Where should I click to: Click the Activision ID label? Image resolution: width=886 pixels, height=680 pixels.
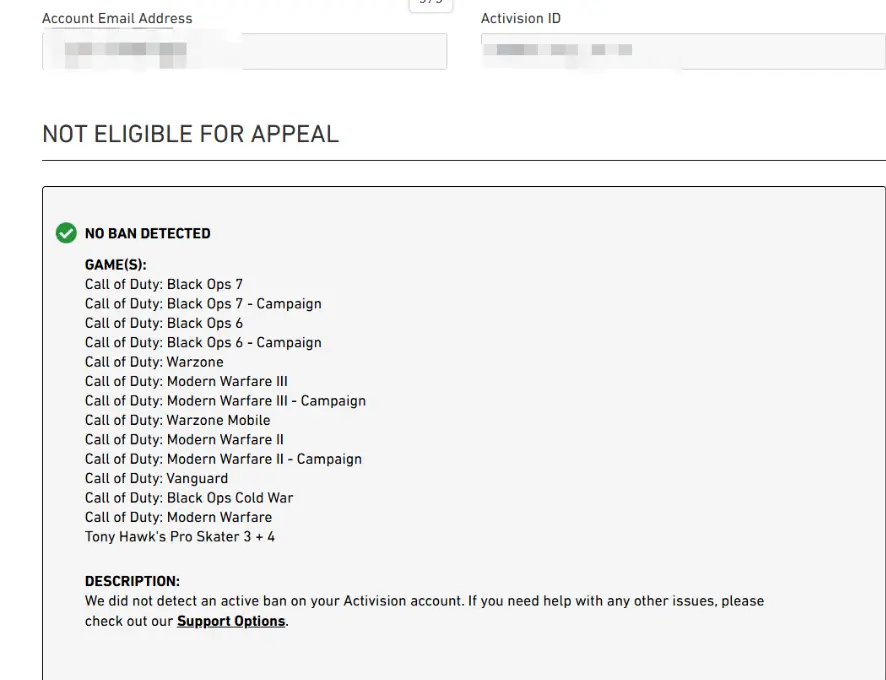tap(521, 19)
